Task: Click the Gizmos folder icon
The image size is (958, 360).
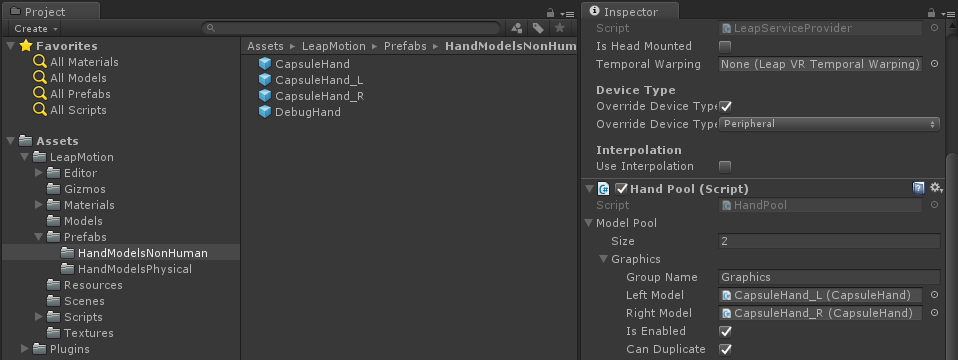Action: 54,189
